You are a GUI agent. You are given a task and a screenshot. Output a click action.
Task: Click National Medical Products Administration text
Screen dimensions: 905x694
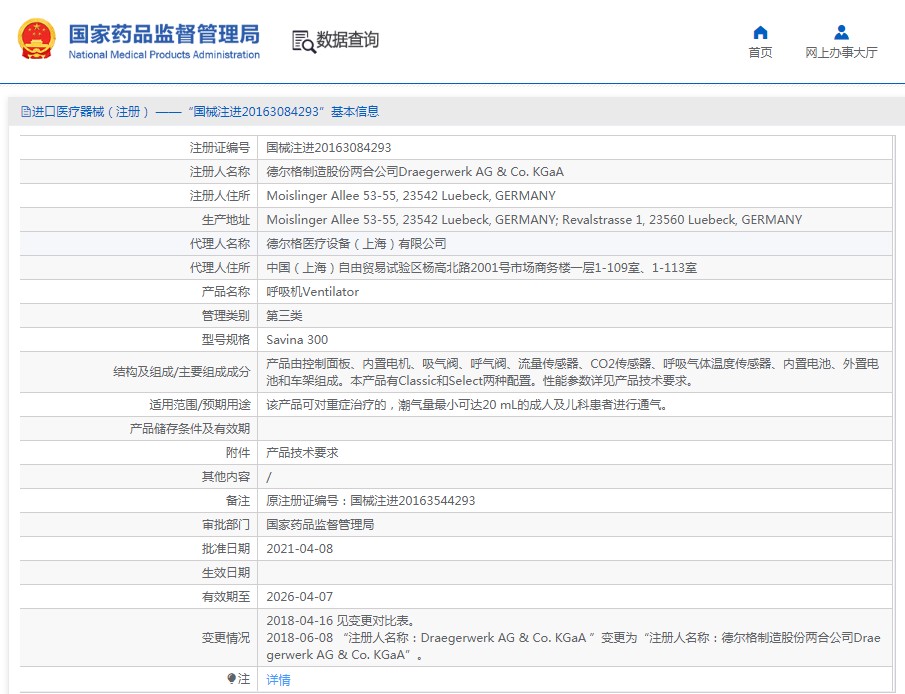click(164, 55)
